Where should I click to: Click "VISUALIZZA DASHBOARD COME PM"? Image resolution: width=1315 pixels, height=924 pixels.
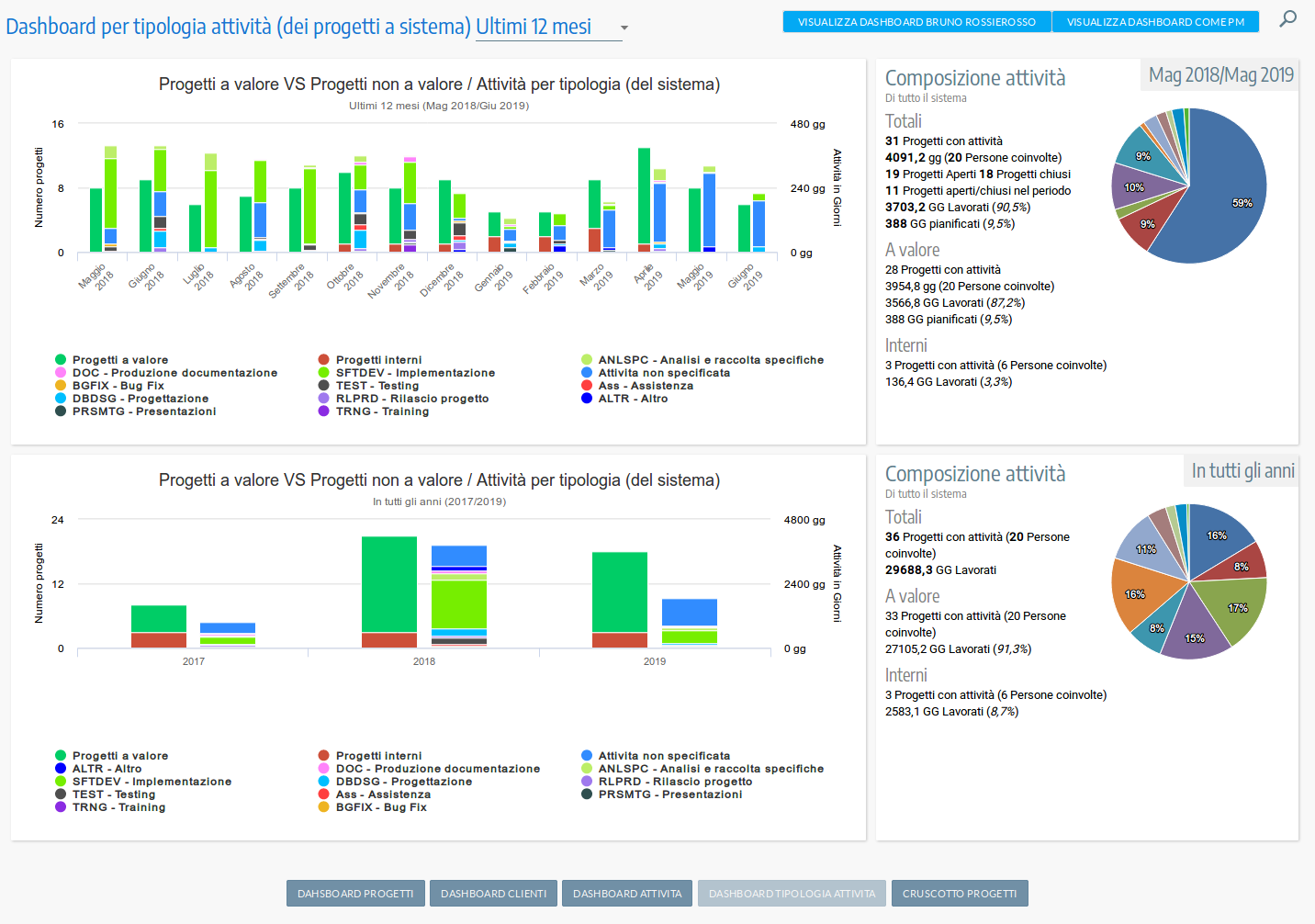point(1155,20)
